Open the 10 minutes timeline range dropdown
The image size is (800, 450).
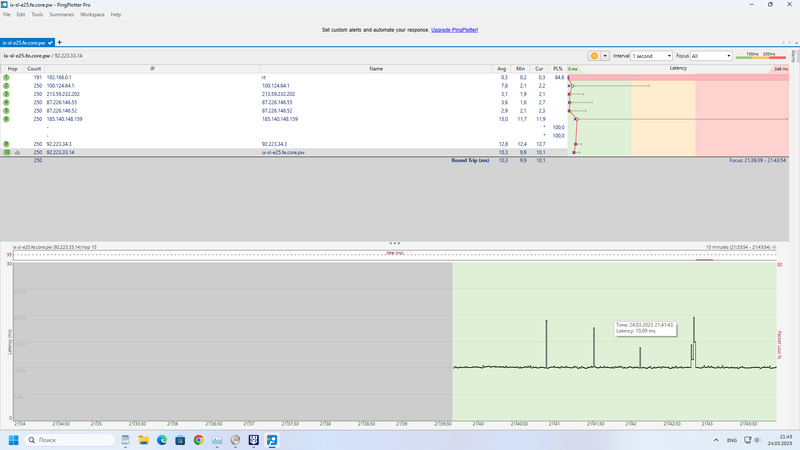click(x=774, y=247)
